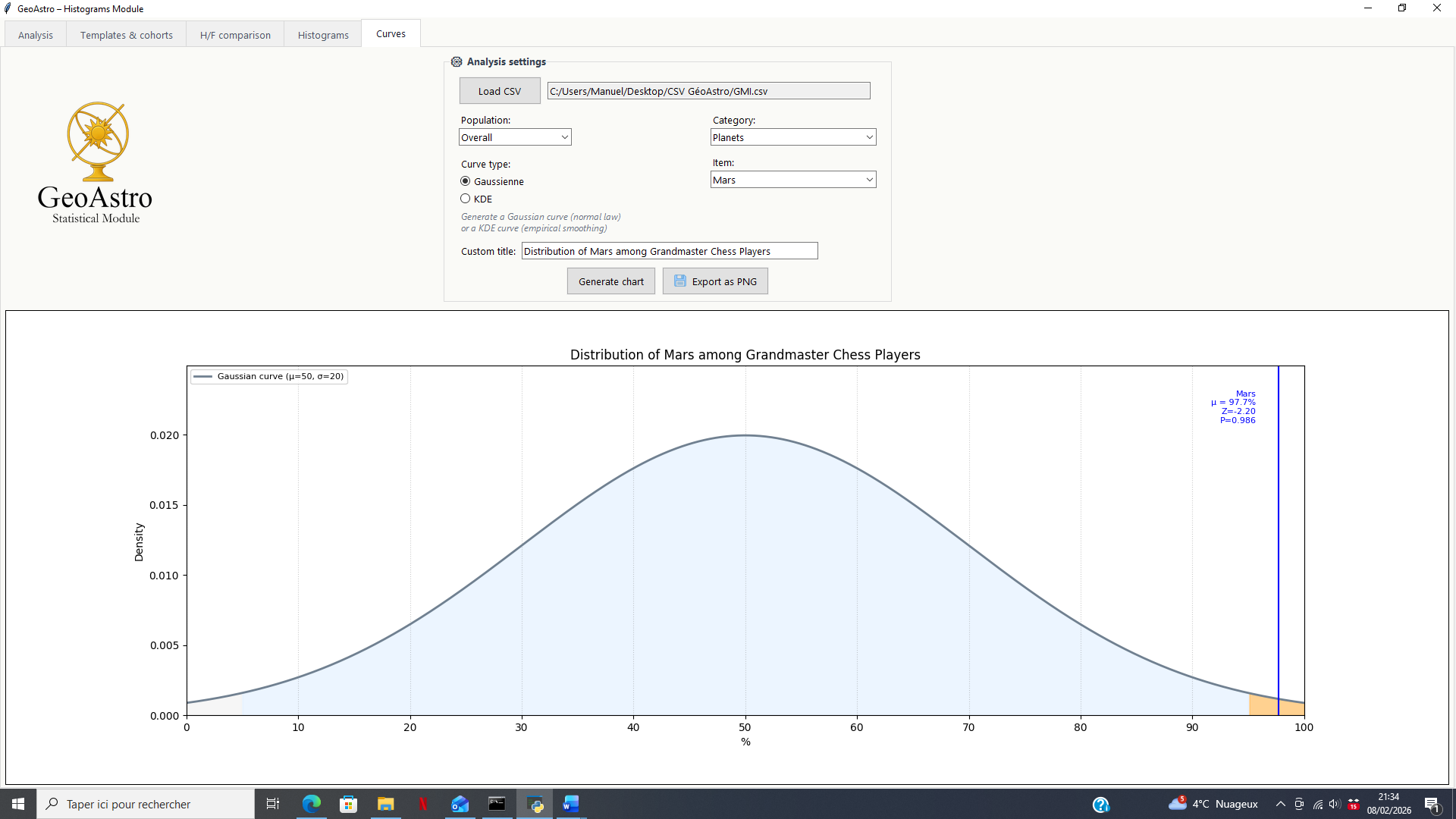Open the H/F comparison tab
The image size is (1456, 819).
(235, 35)
